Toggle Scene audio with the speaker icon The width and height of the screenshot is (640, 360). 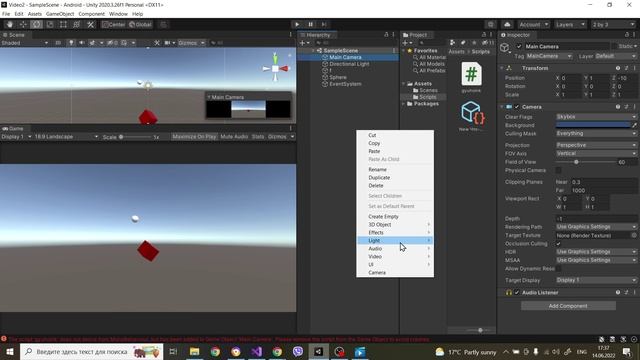[82, 43]
